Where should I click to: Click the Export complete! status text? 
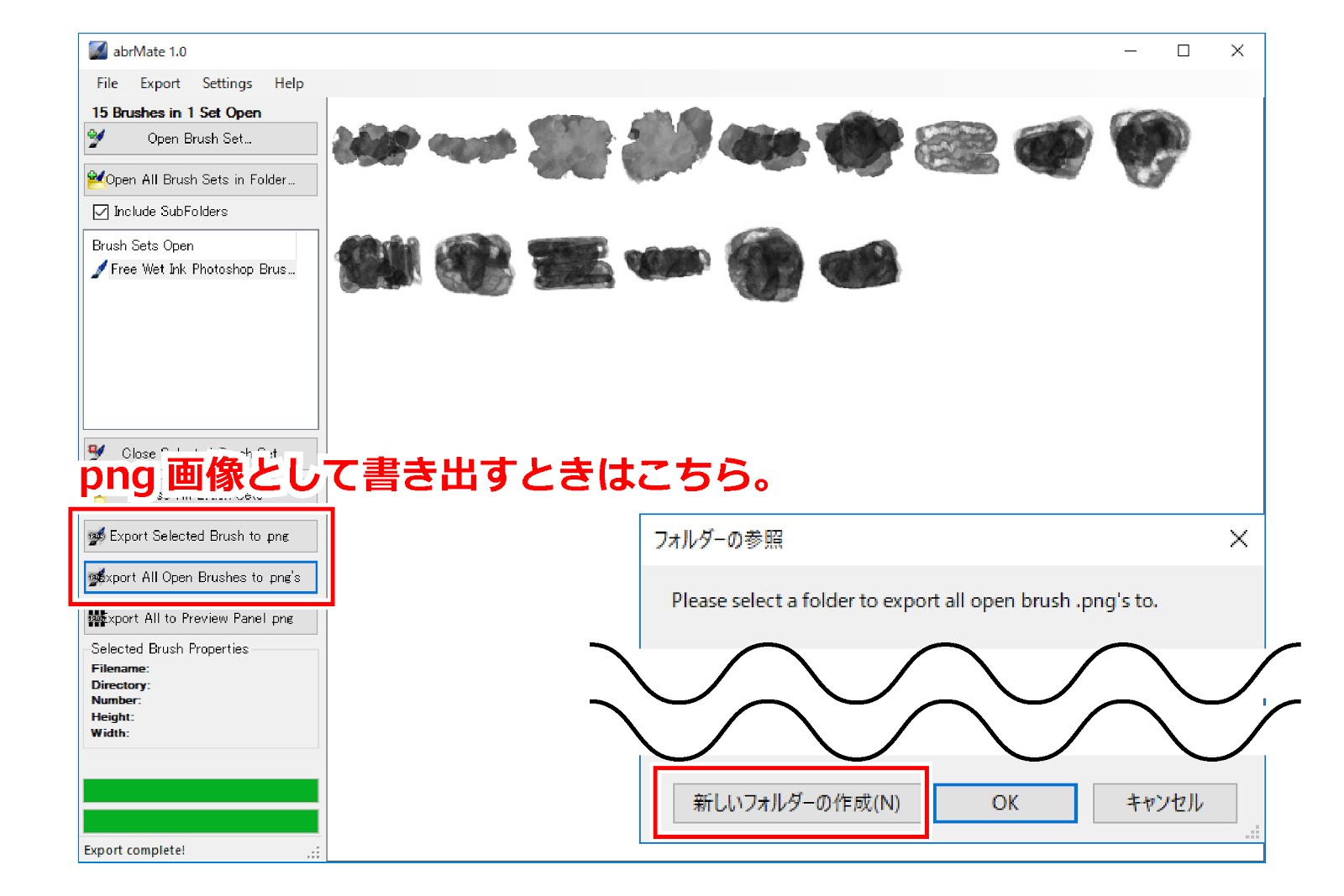(x=134, y=851)
